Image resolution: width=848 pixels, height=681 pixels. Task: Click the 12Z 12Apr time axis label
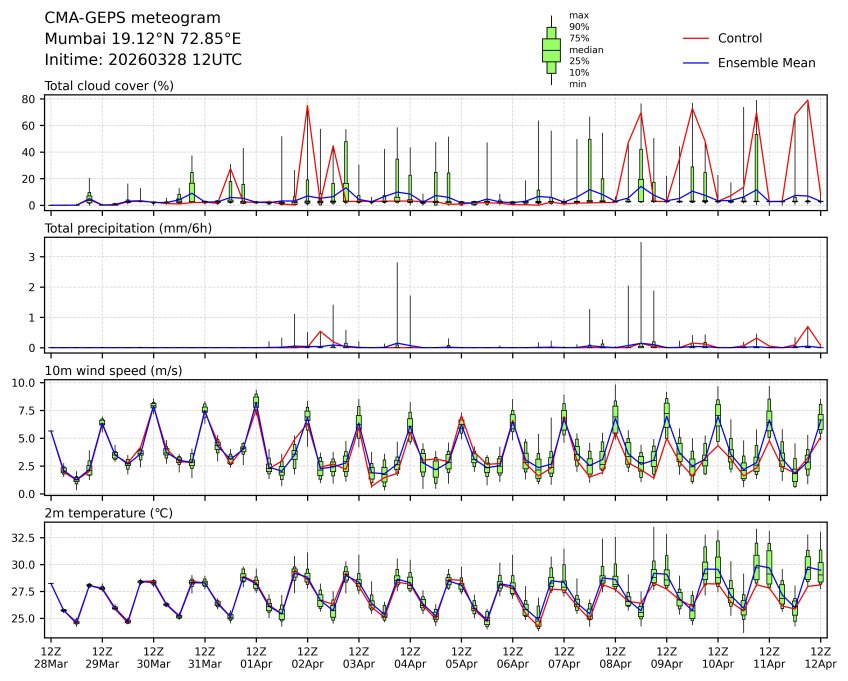click(x=820, y=657)
